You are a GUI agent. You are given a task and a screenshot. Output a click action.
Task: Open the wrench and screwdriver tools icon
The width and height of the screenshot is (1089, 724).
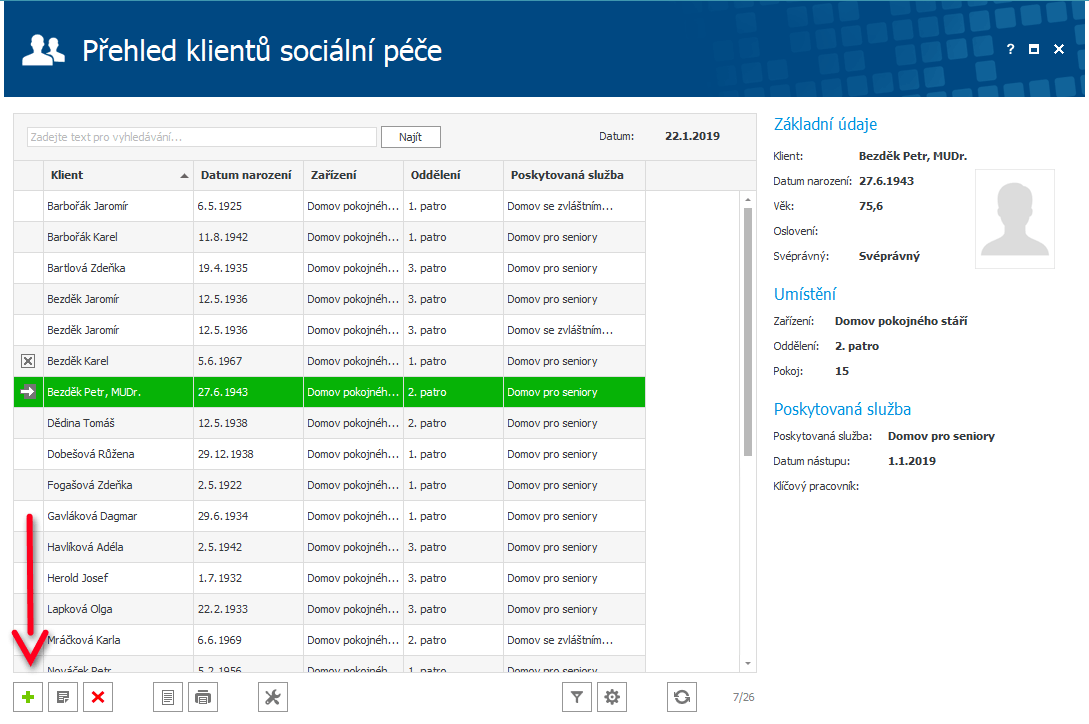pos(273,697)
